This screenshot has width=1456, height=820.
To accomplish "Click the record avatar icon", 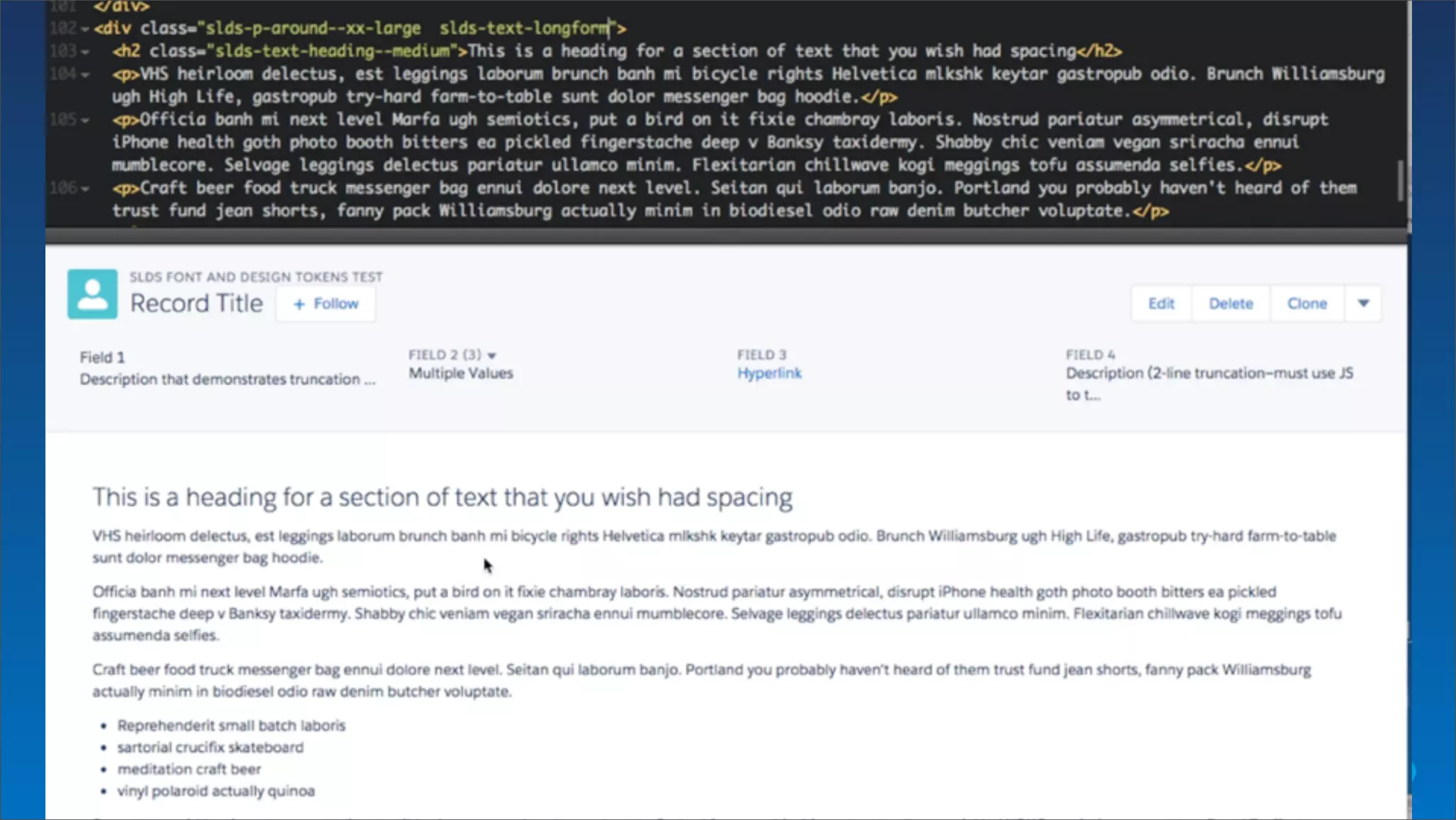I will [x=92, y=294].
